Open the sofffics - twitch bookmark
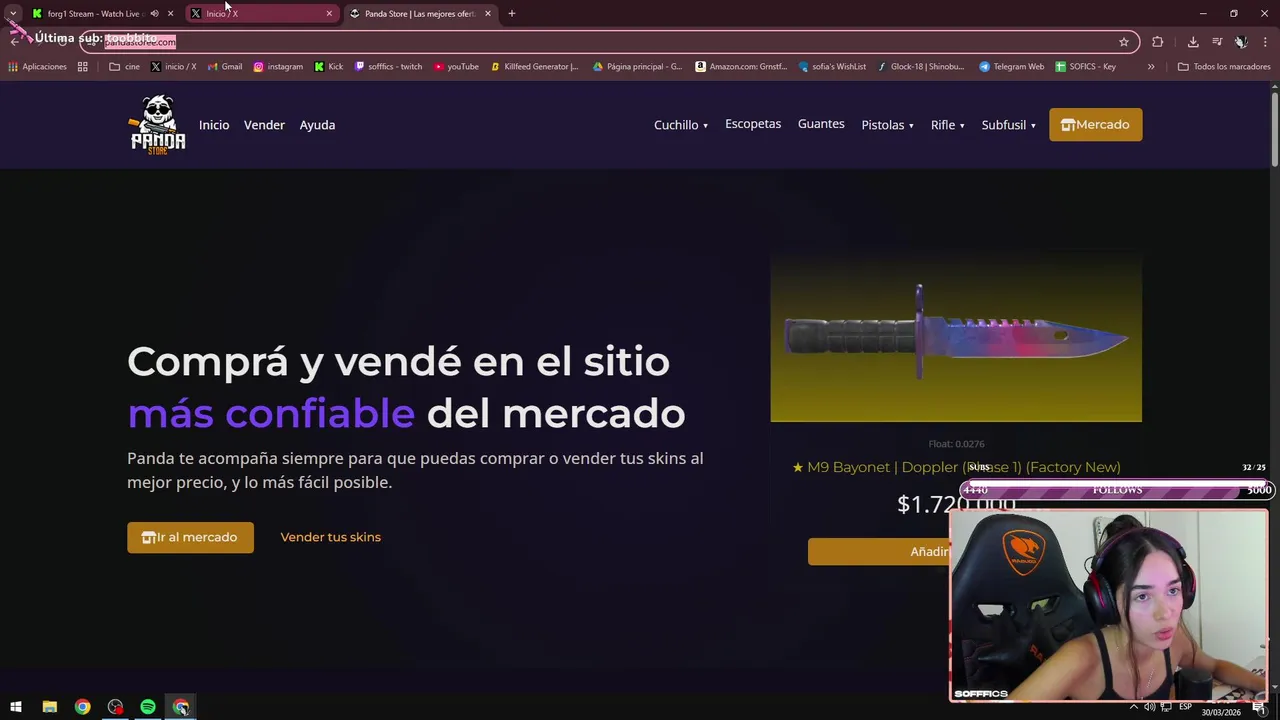 coord(389,67)
